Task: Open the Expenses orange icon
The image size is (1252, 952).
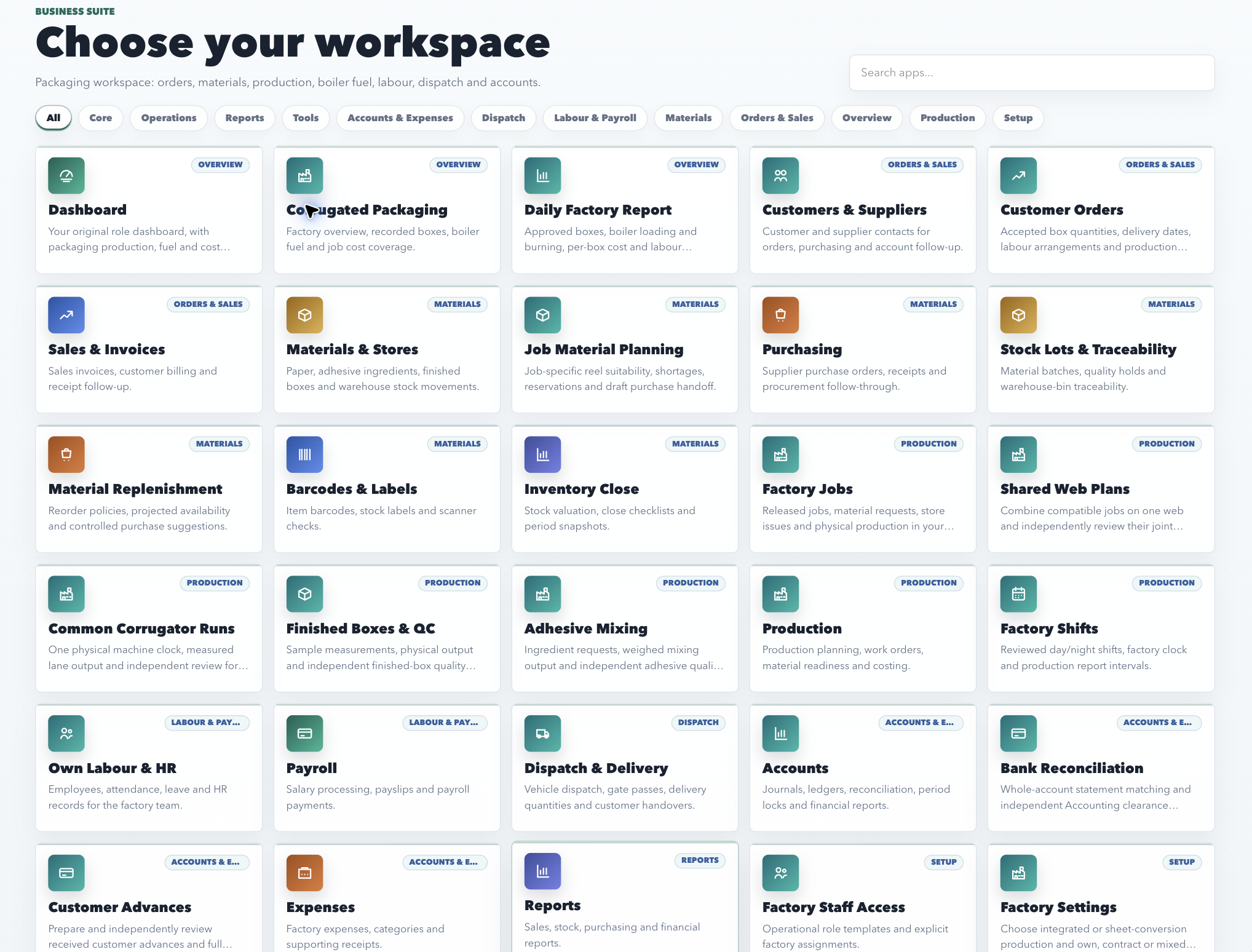Action: pos(304,873)
